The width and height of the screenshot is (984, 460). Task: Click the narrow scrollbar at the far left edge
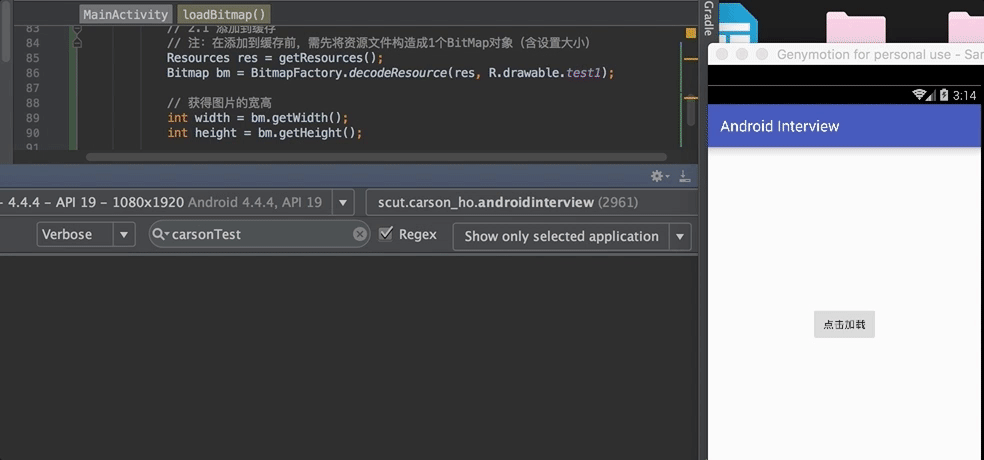(x=5, y=31)
